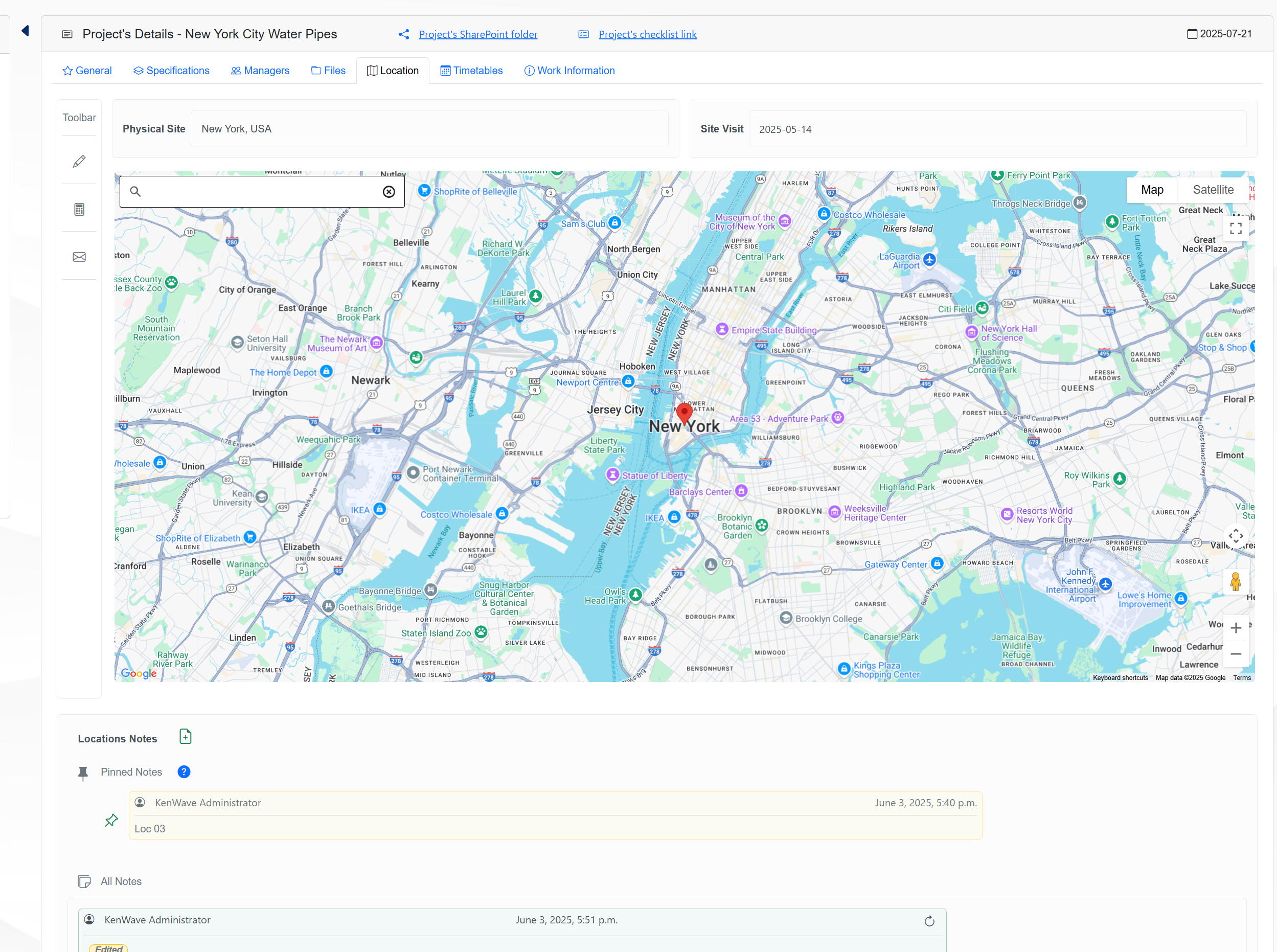Screen dimensions: 1277x952
Task: Open Project's SharePoint folder link
Action: click(477, 34)
